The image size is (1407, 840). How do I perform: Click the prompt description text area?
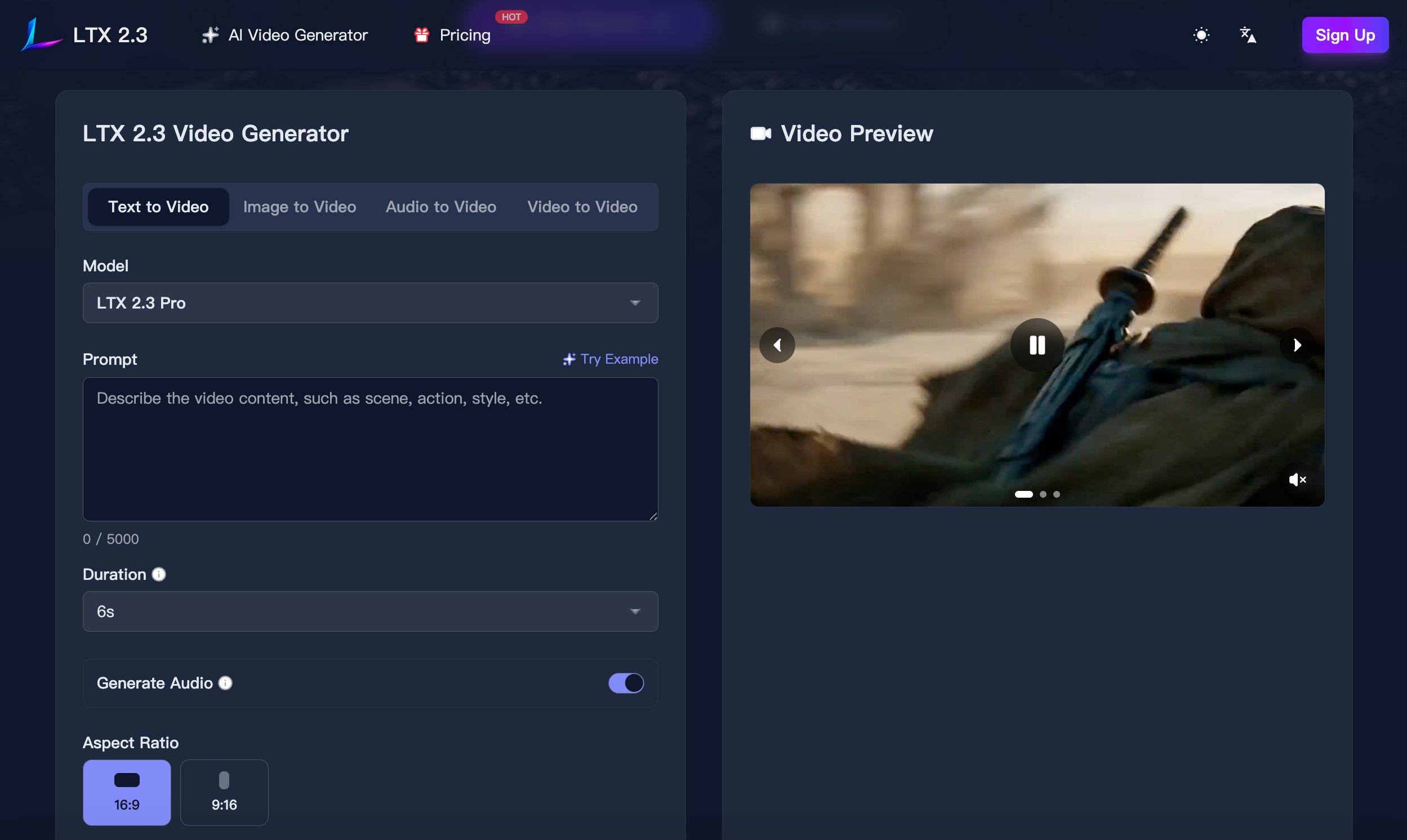(370, 449)
